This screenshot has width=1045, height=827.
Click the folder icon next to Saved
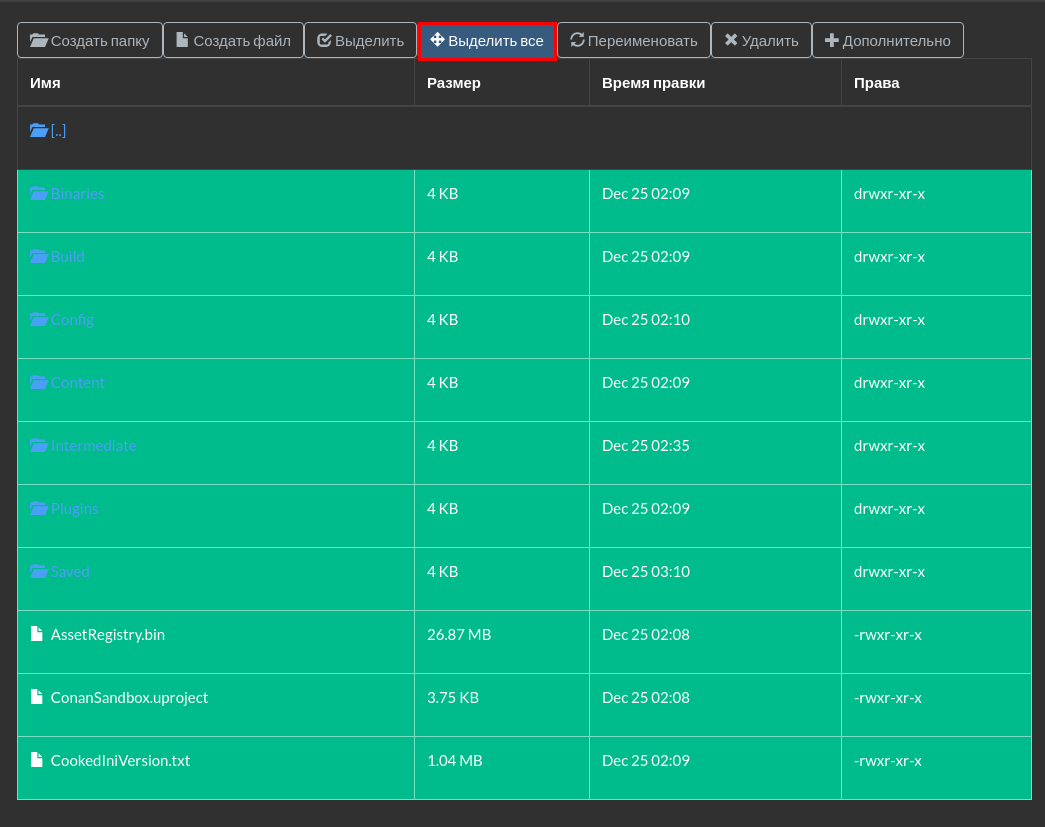[x=39, y=571]
